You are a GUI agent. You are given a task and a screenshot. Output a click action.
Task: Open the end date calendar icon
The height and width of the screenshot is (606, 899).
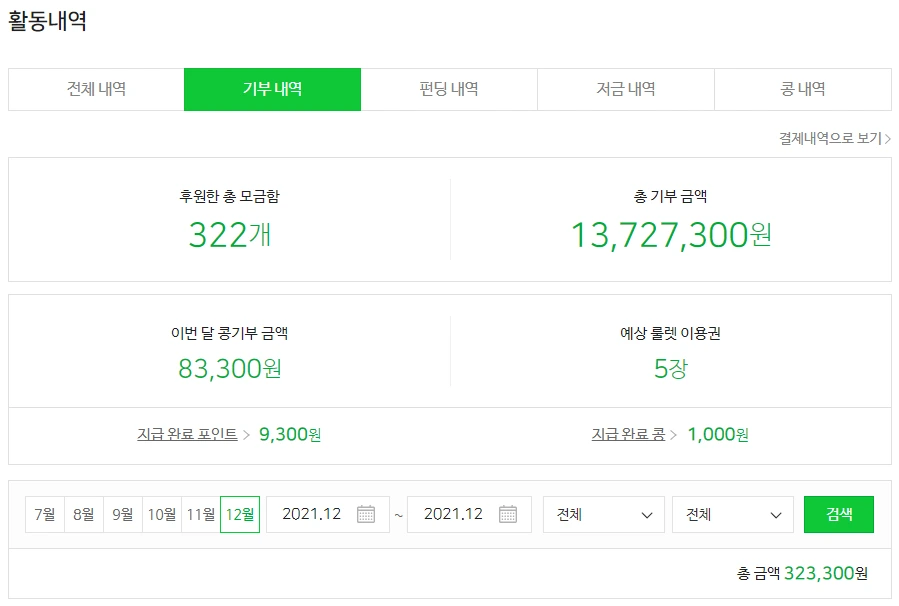click(x=506, y=514)
